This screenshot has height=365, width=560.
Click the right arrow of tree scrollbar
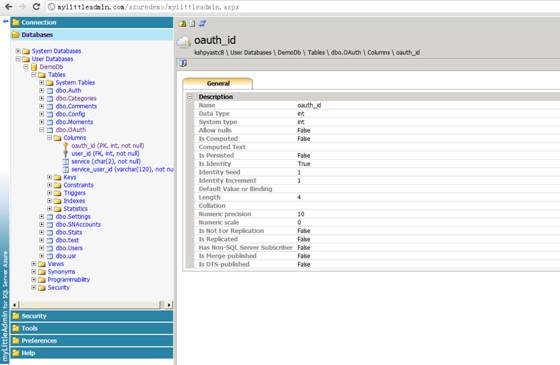pos(169,305)
